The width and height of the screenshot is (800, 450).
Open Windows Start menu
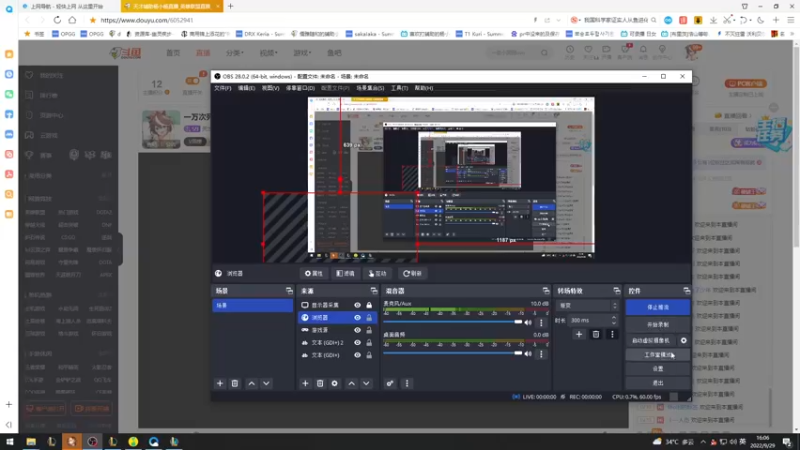point(9,441)
